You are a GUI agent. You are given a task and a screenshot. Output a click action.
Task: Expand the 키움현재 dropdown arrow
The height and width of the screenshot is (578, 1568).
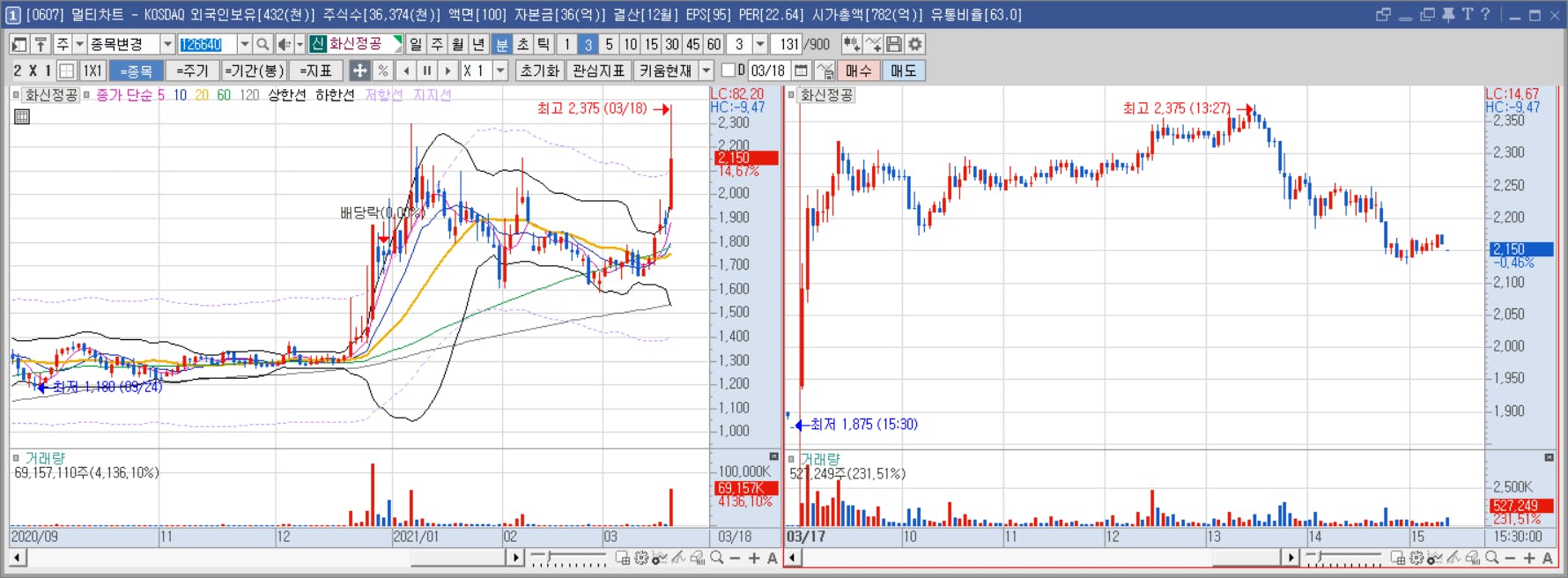[706, 70]
